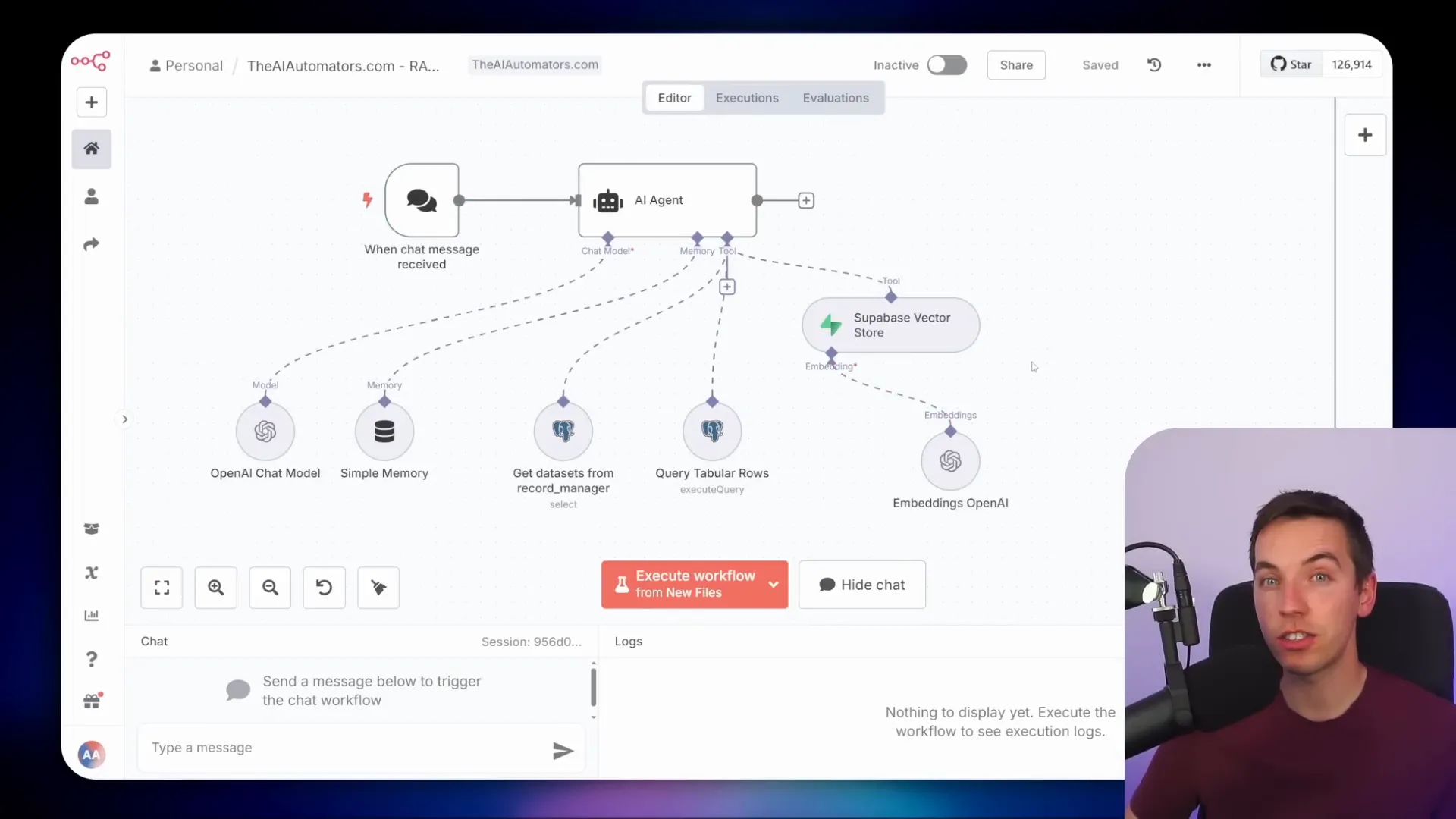This screenshot has height=819, width=1456.
Task: Switch to the Editor tab
Action: point(674,98)
